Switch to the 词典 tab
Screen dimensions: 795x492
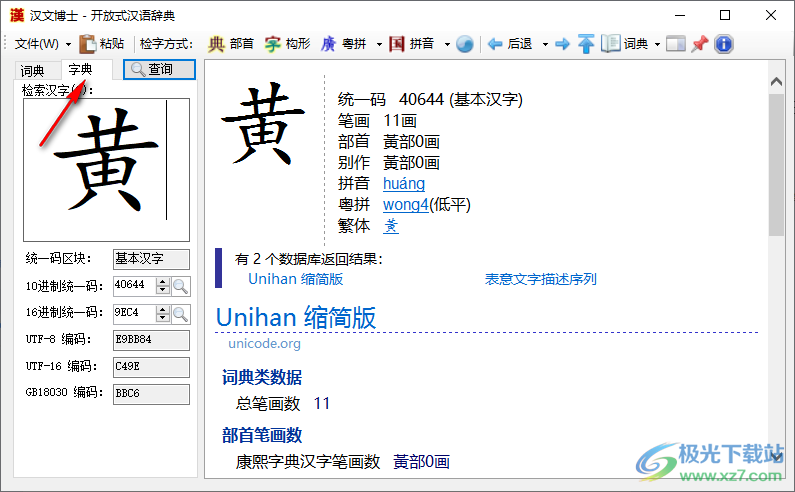[x=32, y=71]
